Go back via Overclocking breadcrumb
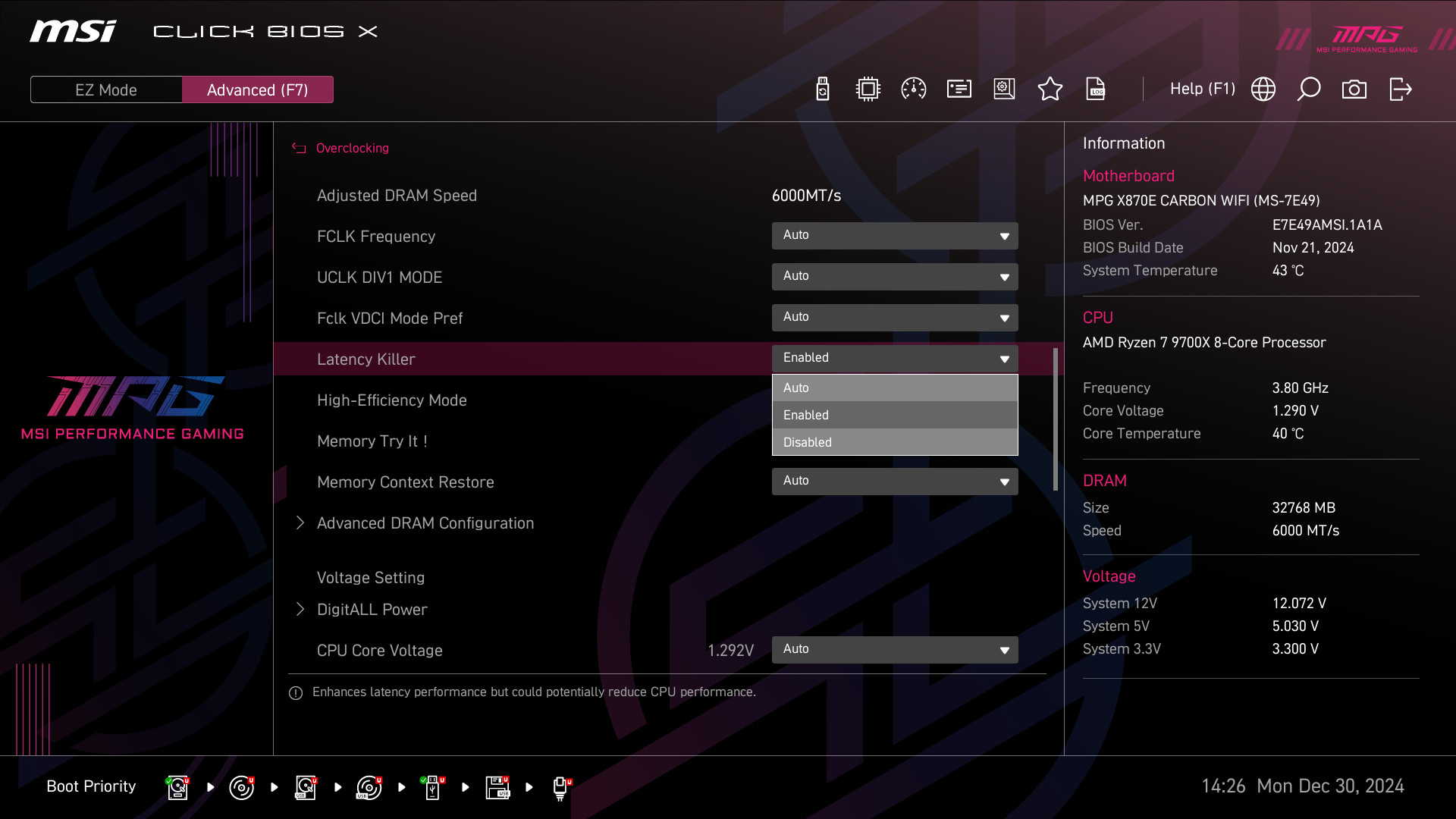The image size is (1456, 819). pyautogui.click(x=341, y=148)
